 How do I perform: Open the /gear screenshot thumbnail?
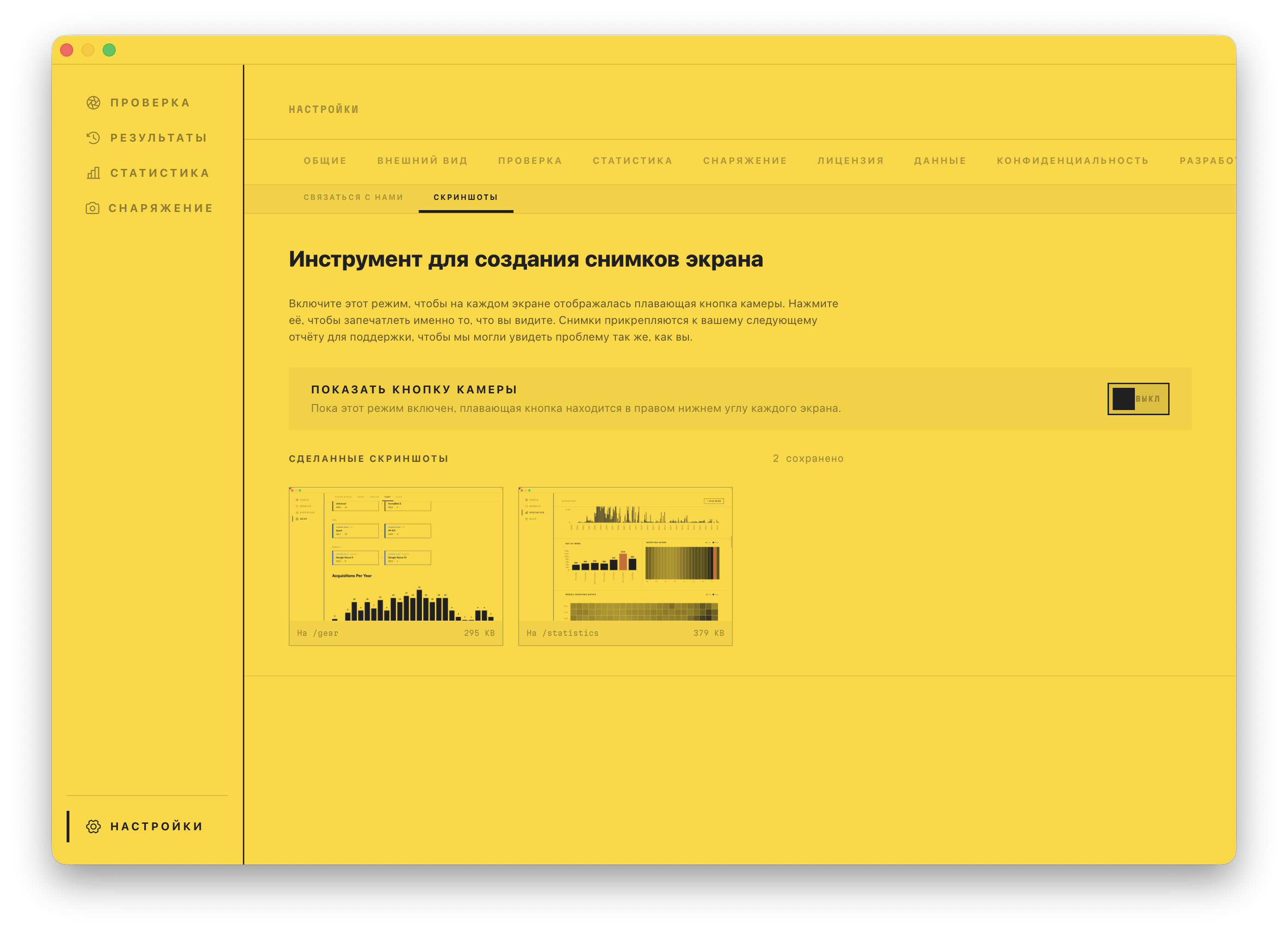coord(396,566)
